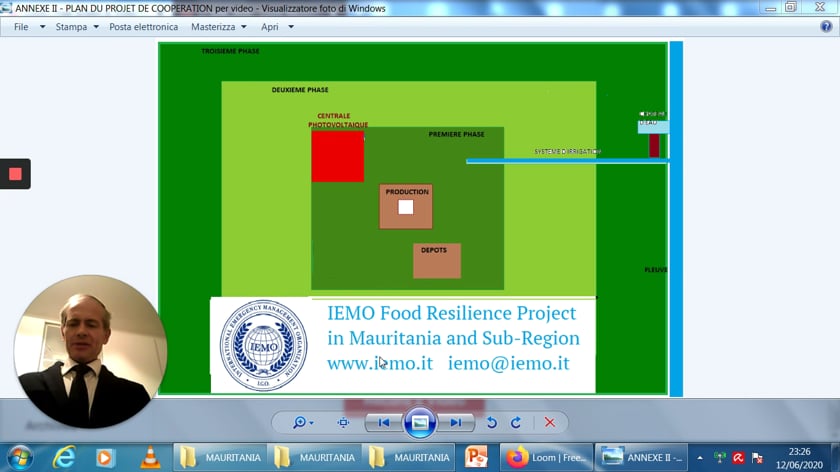Screen dimensions: 840x472
Task: Open the Windows Start menu
Action: click(x=20, y=458)
